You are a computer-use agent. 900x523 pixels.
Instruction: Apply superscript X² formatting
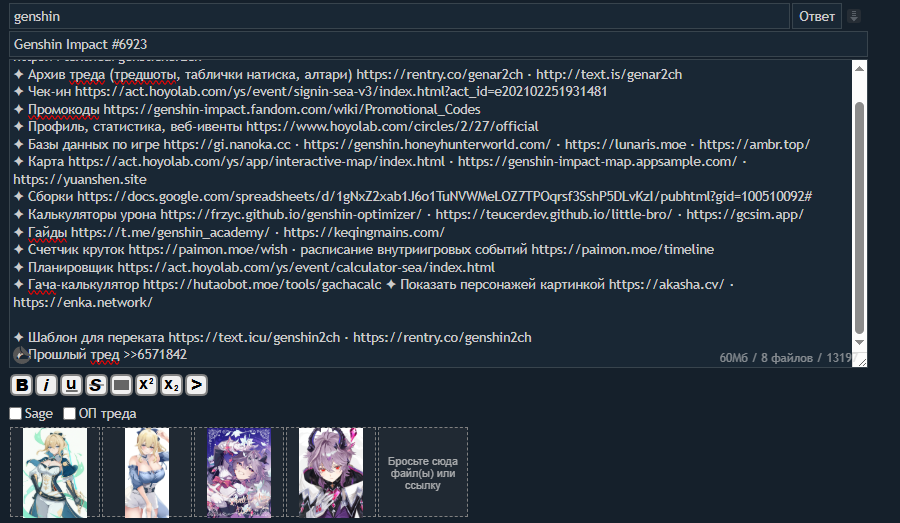pyautogui.click(x=146, y=385)
